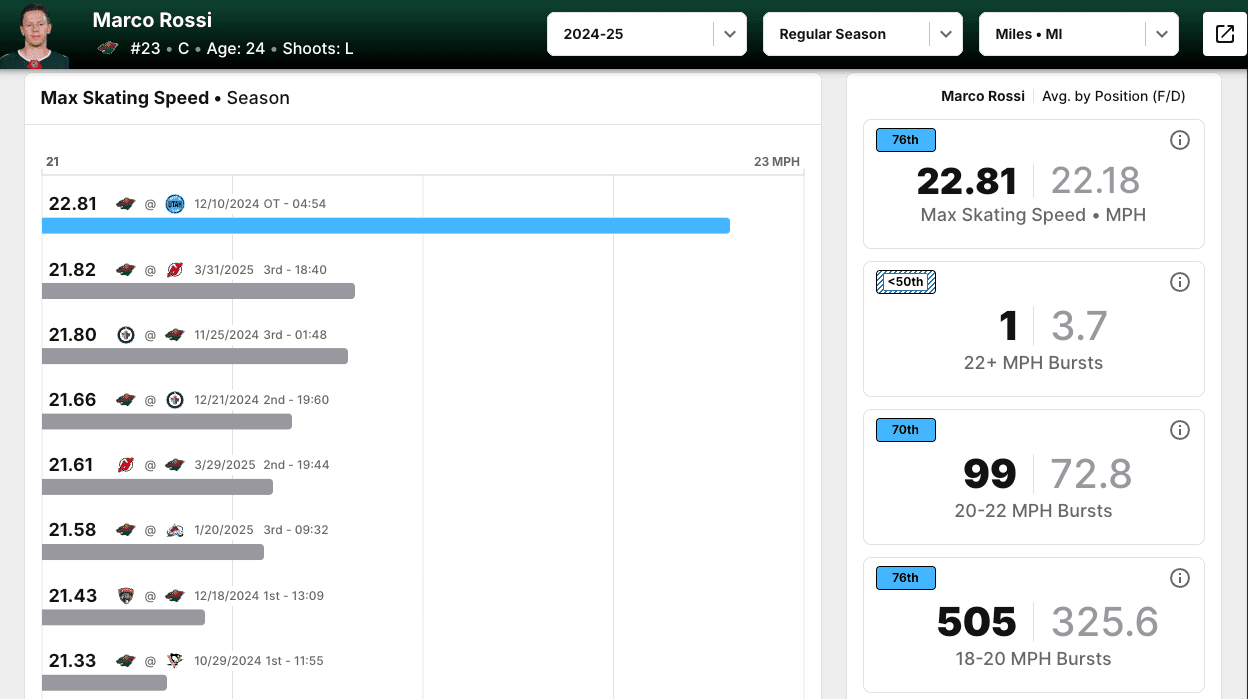This screenshot has width=1248, height=699.
Task: Click the <50th percentile badge
Action: tap(905, 282)
